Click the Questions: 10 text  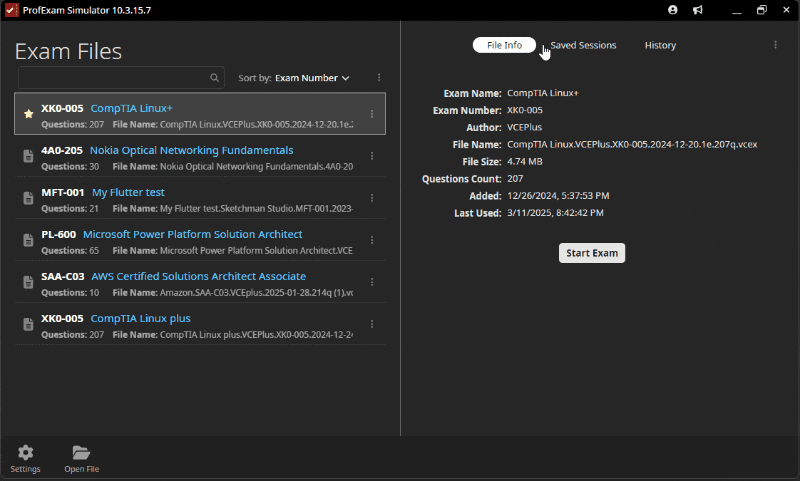pos(70,292)
